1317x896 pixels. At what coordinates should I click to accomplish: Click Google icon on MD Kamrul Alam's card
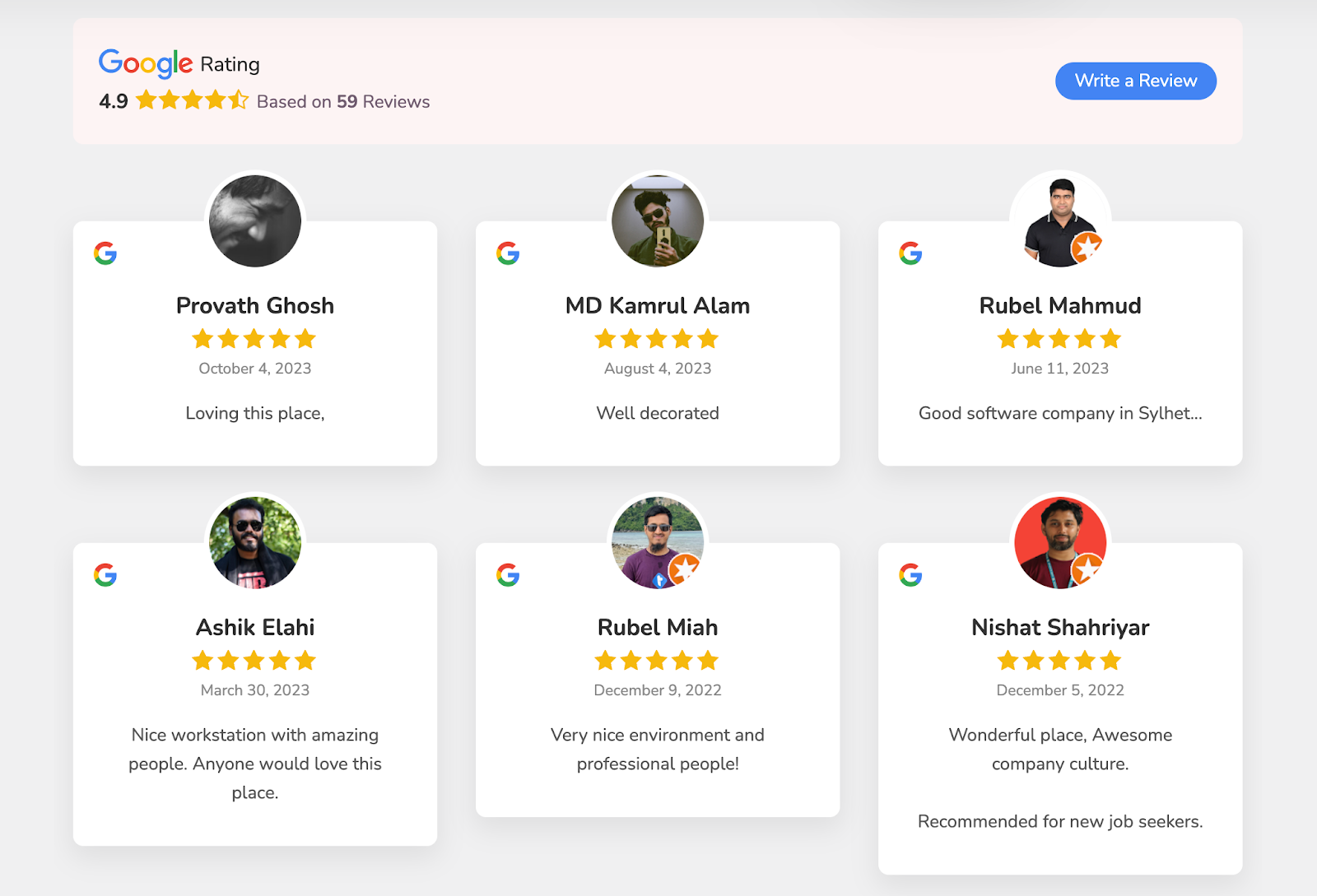pos(508,253)
